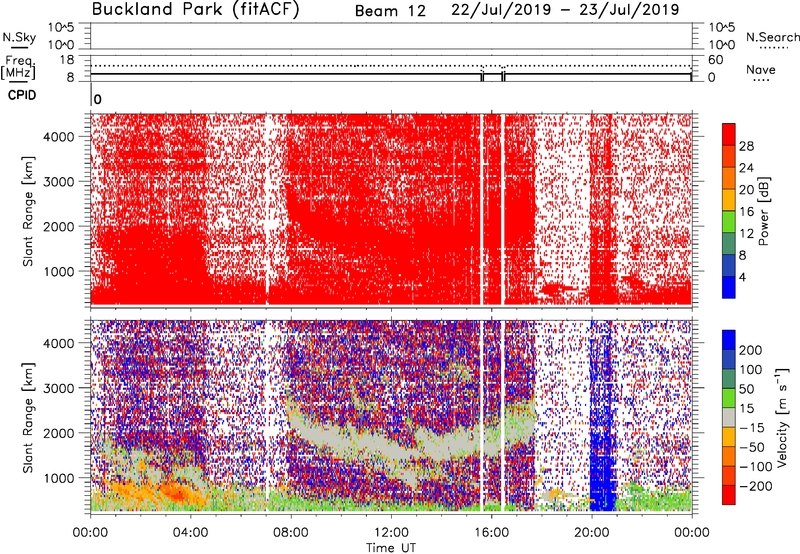Click the "-100" tick on the velocity colorbar
The image size is (800, 554).
pyautogui.click(x=756, y=467)
